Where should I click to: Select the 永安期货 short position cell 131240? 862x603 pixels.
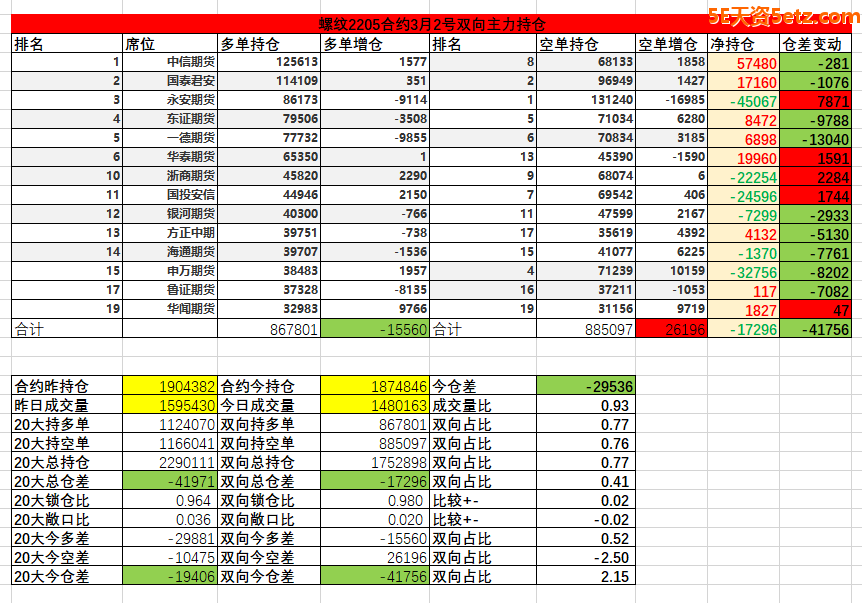point(585,100)
